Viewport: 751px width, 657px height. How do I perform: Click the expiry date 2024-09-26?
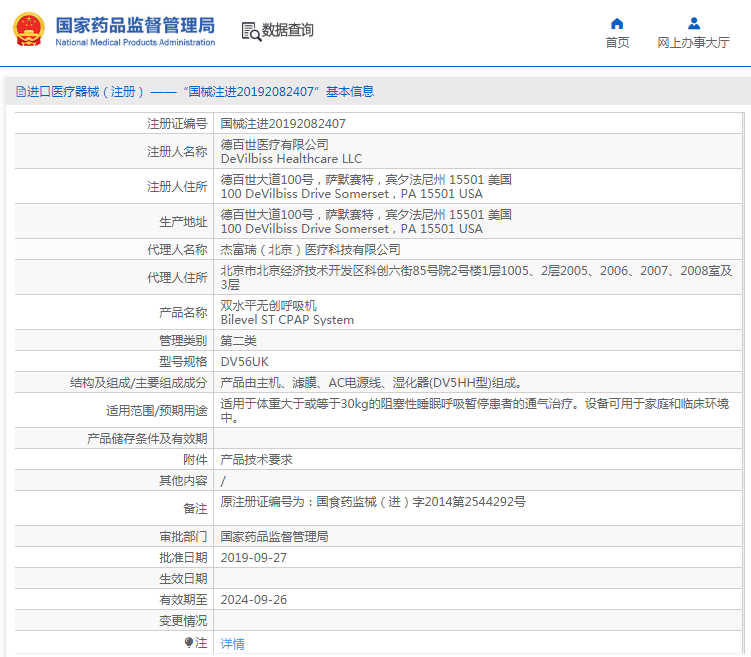point(252,600)
